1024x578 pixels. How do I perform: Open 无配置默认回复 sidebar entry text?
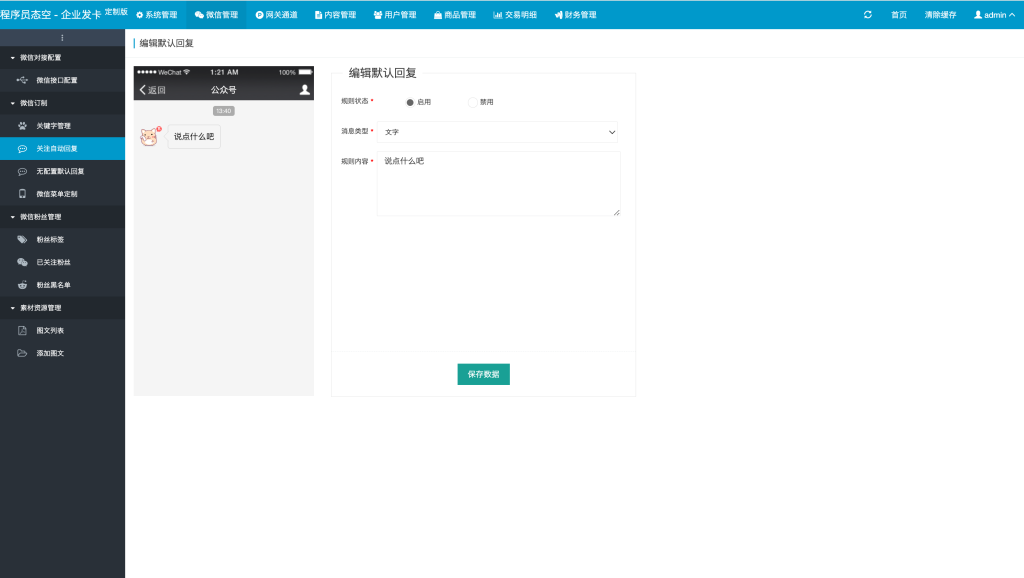(60, 171)
